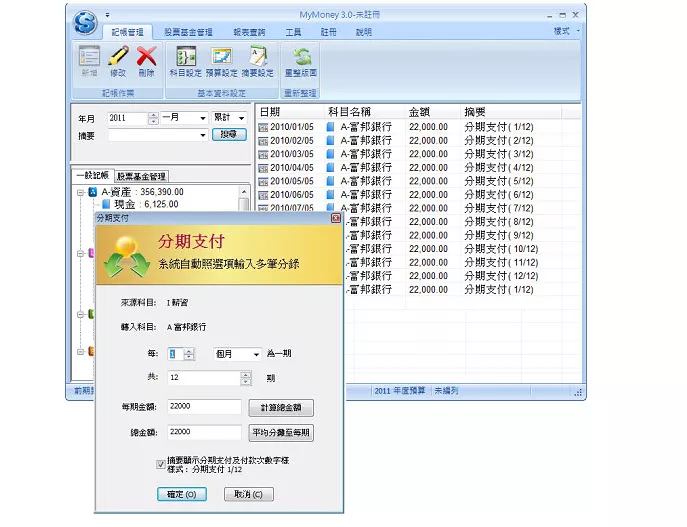Viewport: 687px width, 527px height.
Task: Toggle the 摘要顯示分期支付 checkbox
Action: 161,464
